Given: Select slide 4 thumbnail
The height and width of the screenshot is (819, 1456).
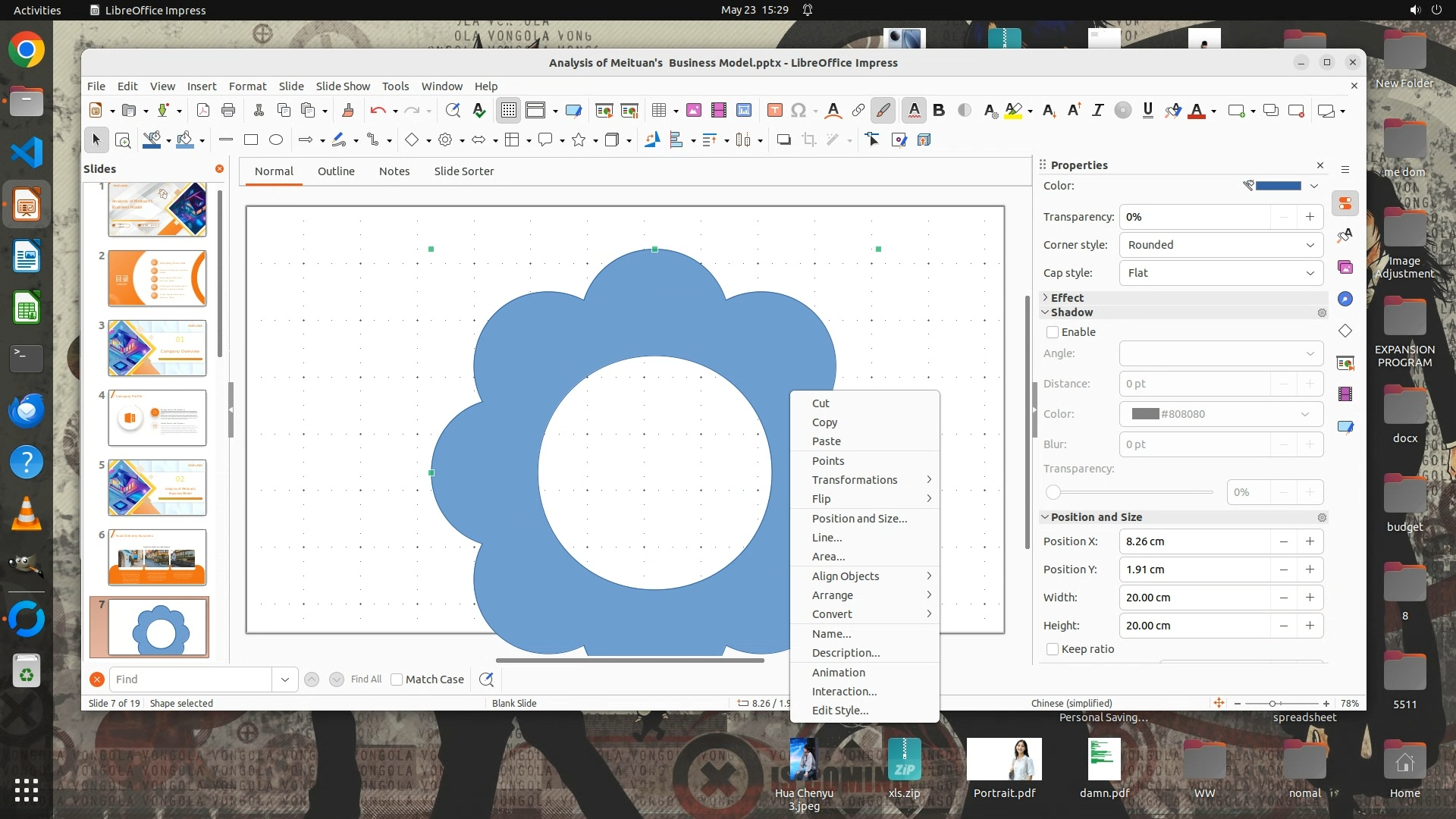Looking at the screenshot, I should tap(157, 418).
